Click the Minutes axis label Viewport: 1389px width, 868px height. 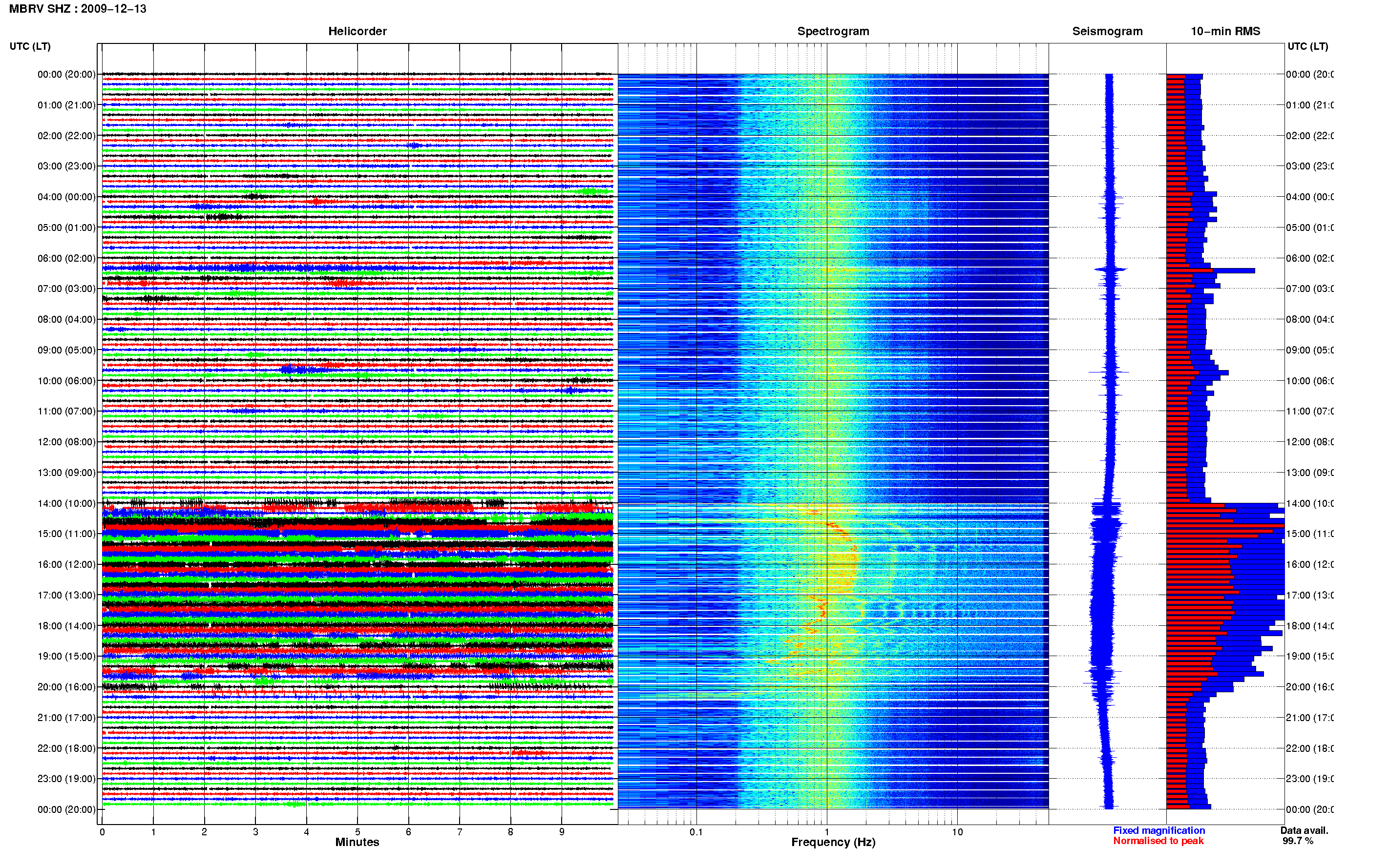(357, 842)
